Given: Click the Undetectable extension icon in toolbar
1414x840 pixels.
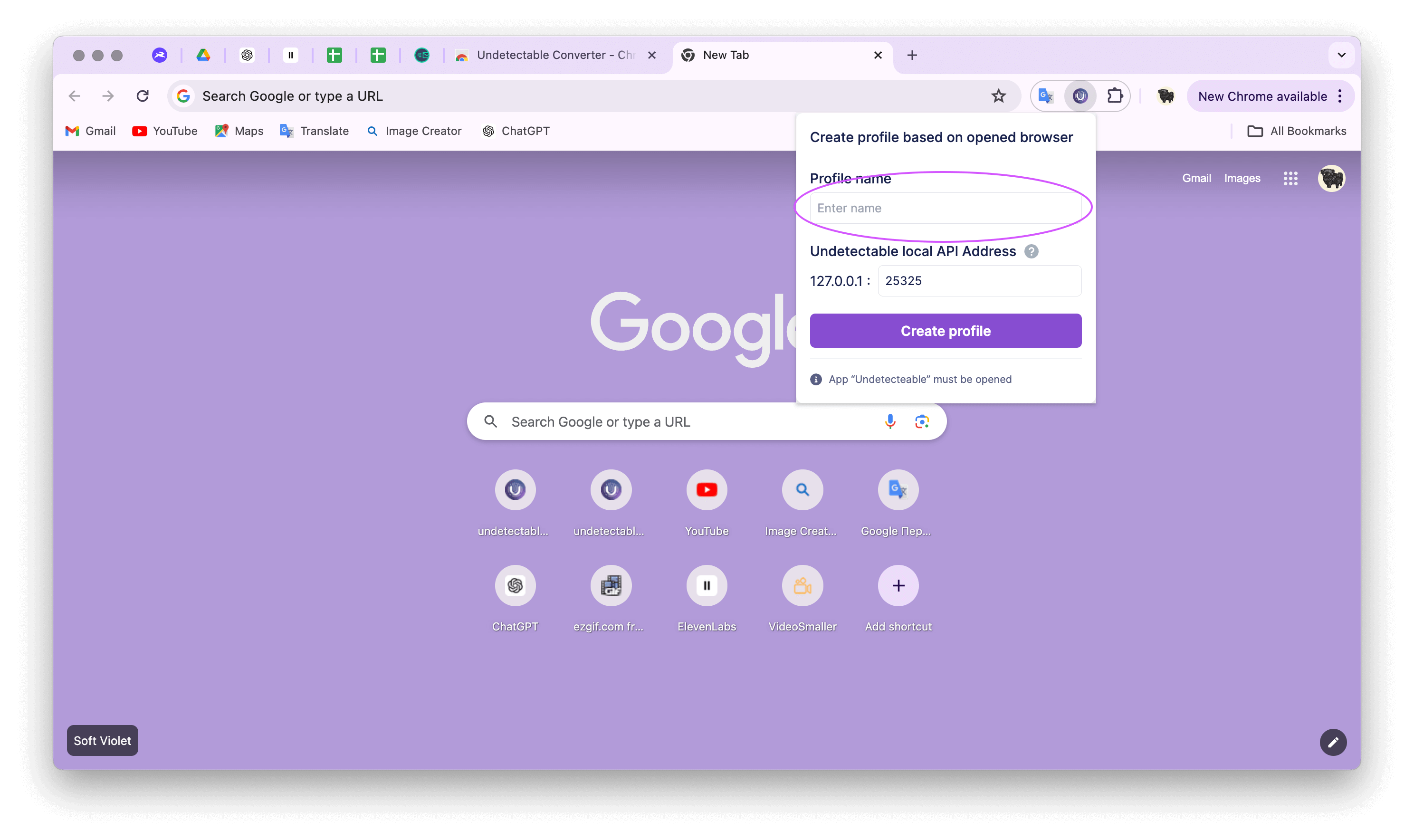Looking at the screenshot, I should pyautogui.click(x=1080, y=96).
